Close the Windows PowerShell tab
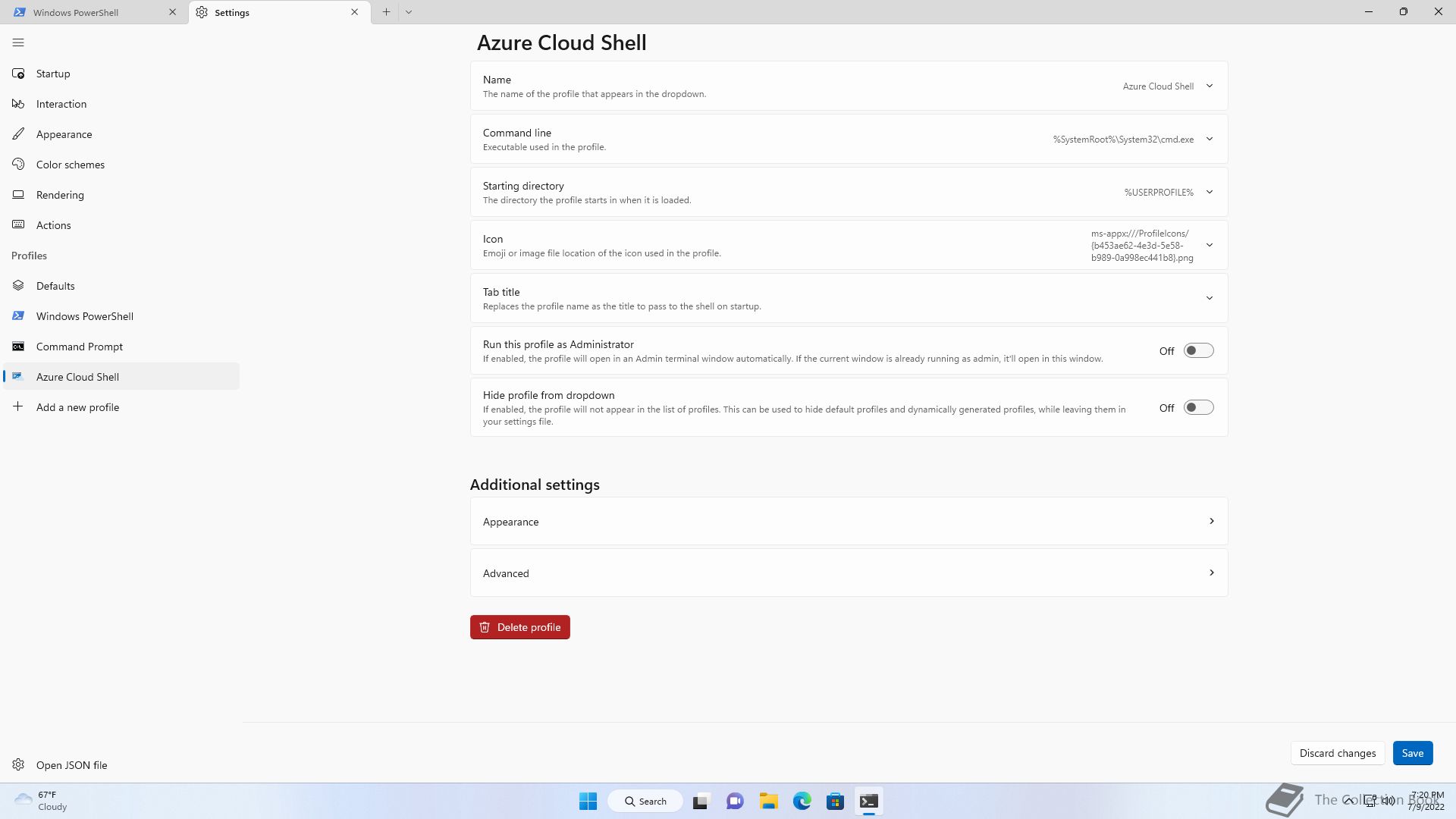Screen dimensions: 1456x819 pos(172,12)
